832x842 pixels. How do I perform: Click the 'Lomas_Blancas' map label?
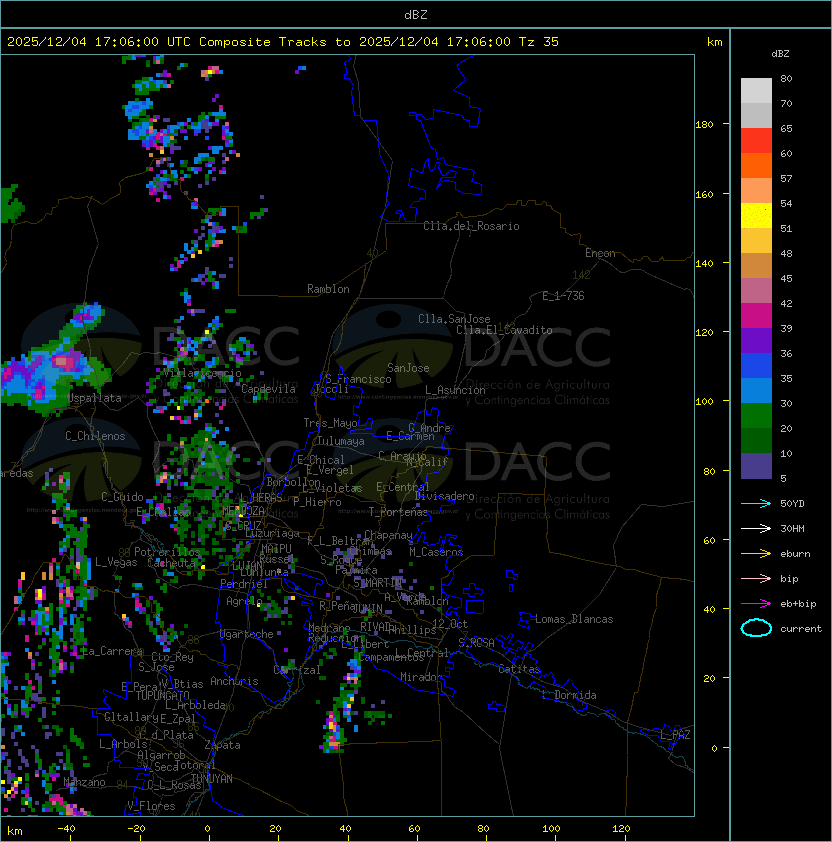574,619
